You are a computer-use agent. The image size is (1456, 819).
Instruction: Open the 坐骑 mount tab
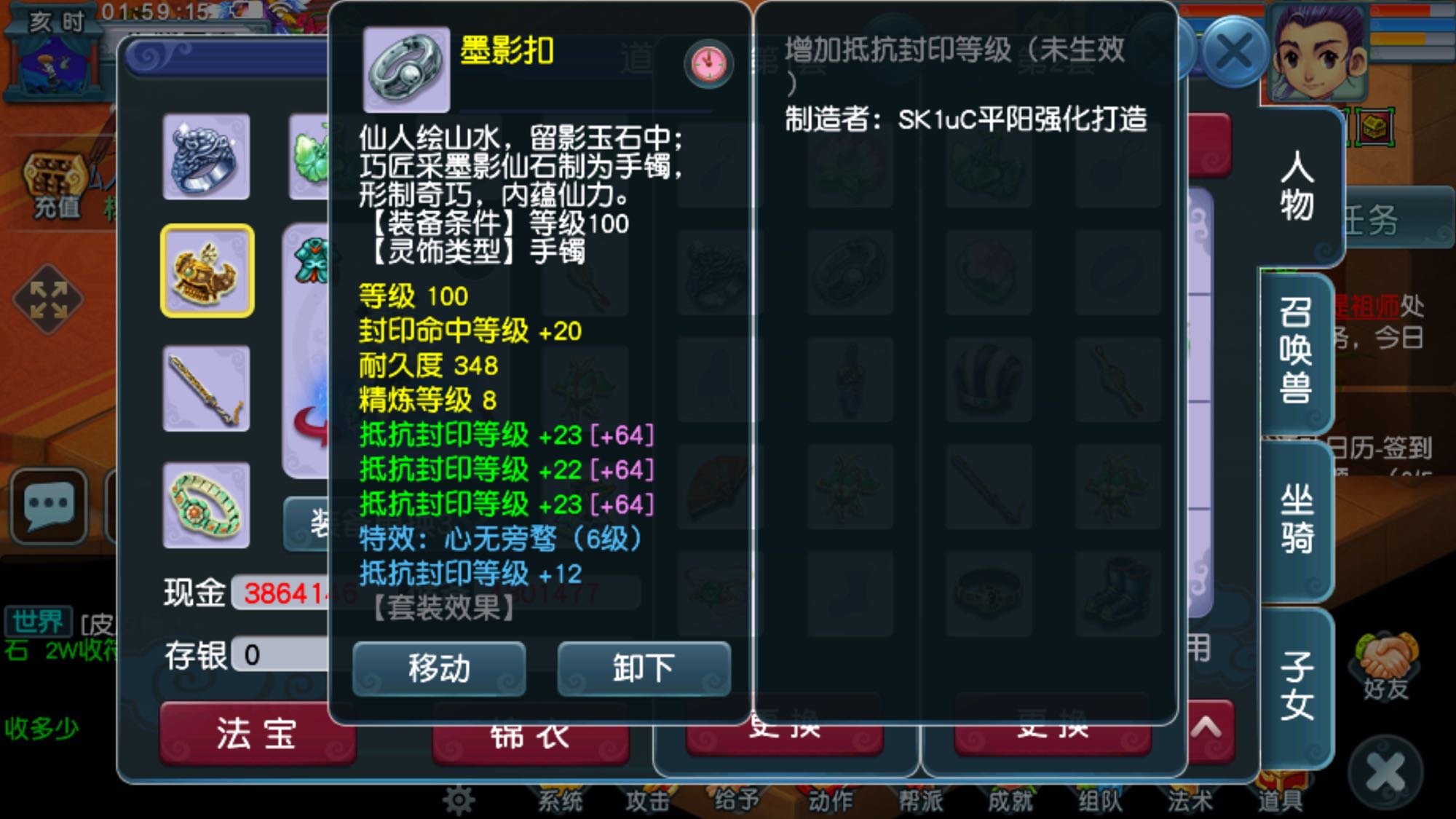pos(1297,519)
